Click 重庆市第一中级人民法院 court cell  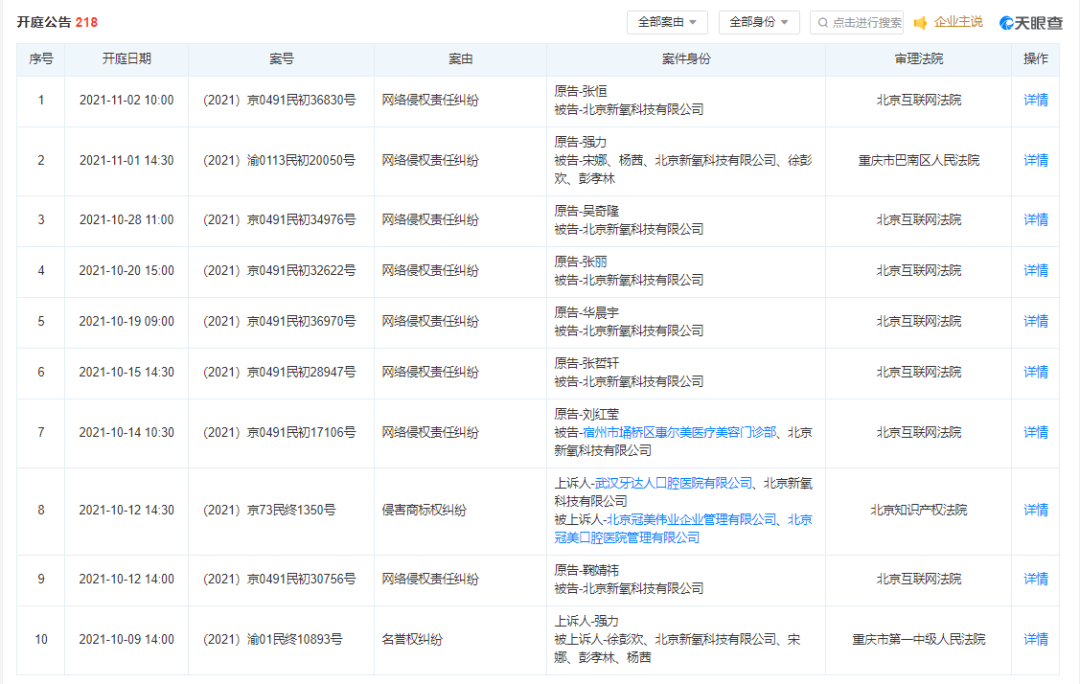(x=918, y=639)
